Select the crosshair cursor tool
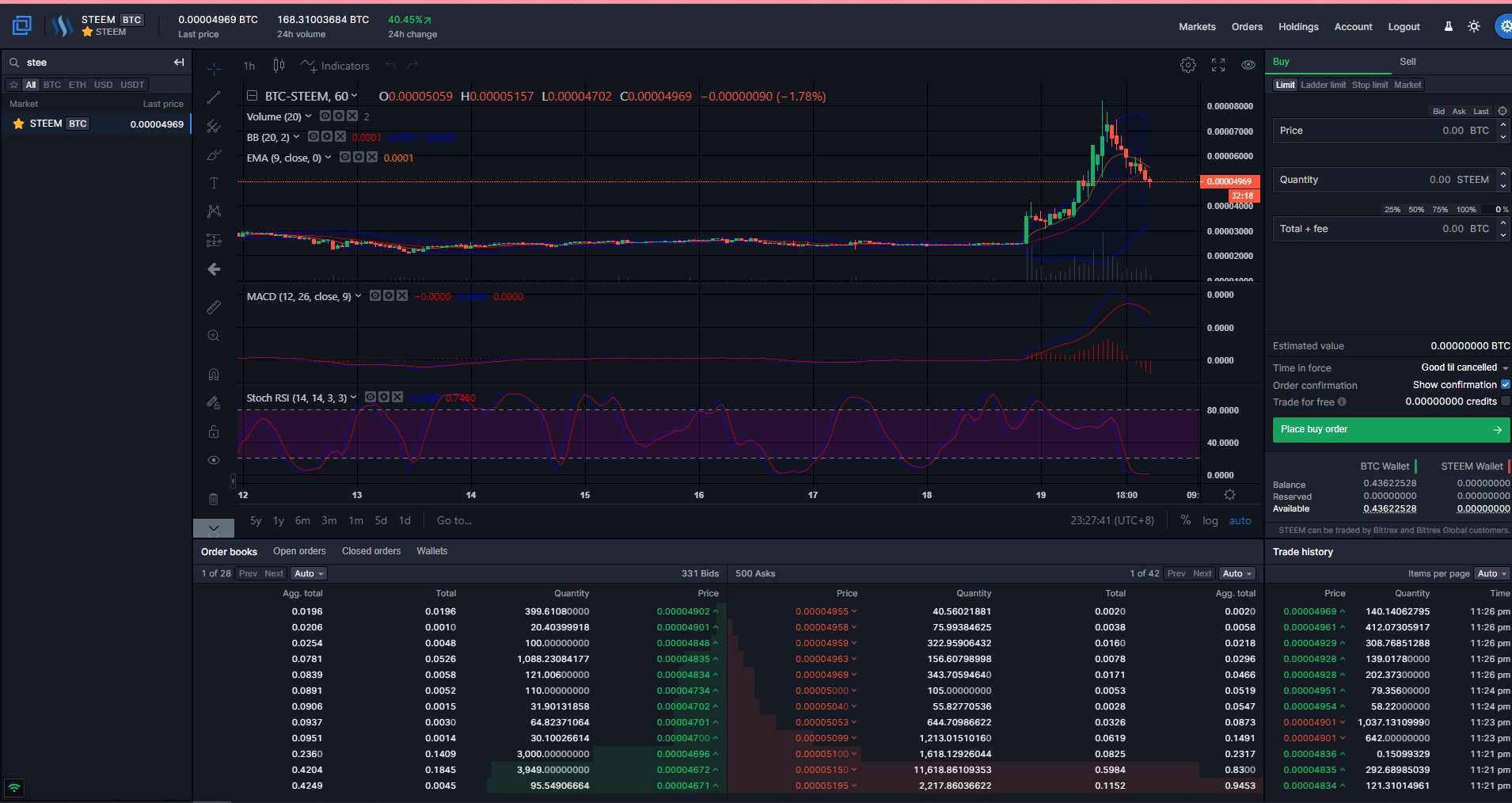Viewport: 1512px width, 803px height. pos(214,69)
